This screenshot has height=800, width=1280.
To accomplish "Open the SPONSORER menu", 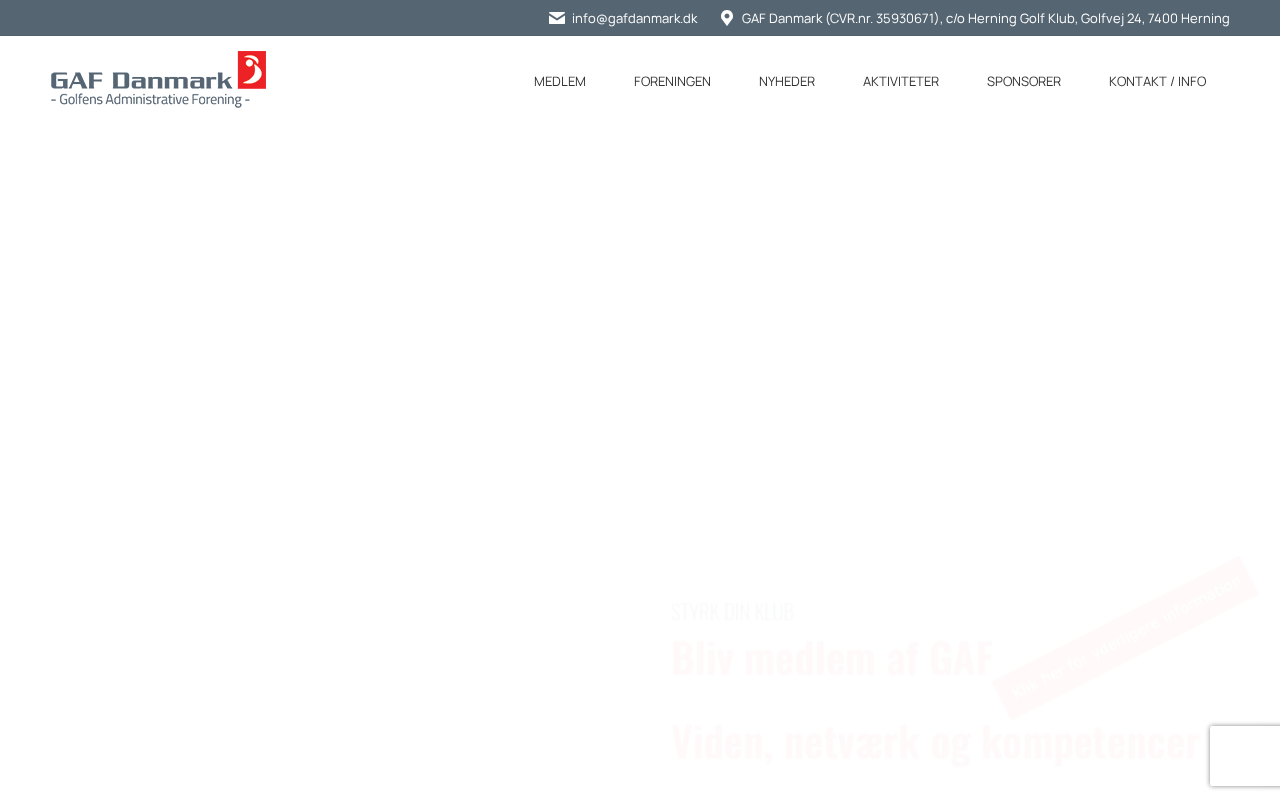I will 1024,81.
